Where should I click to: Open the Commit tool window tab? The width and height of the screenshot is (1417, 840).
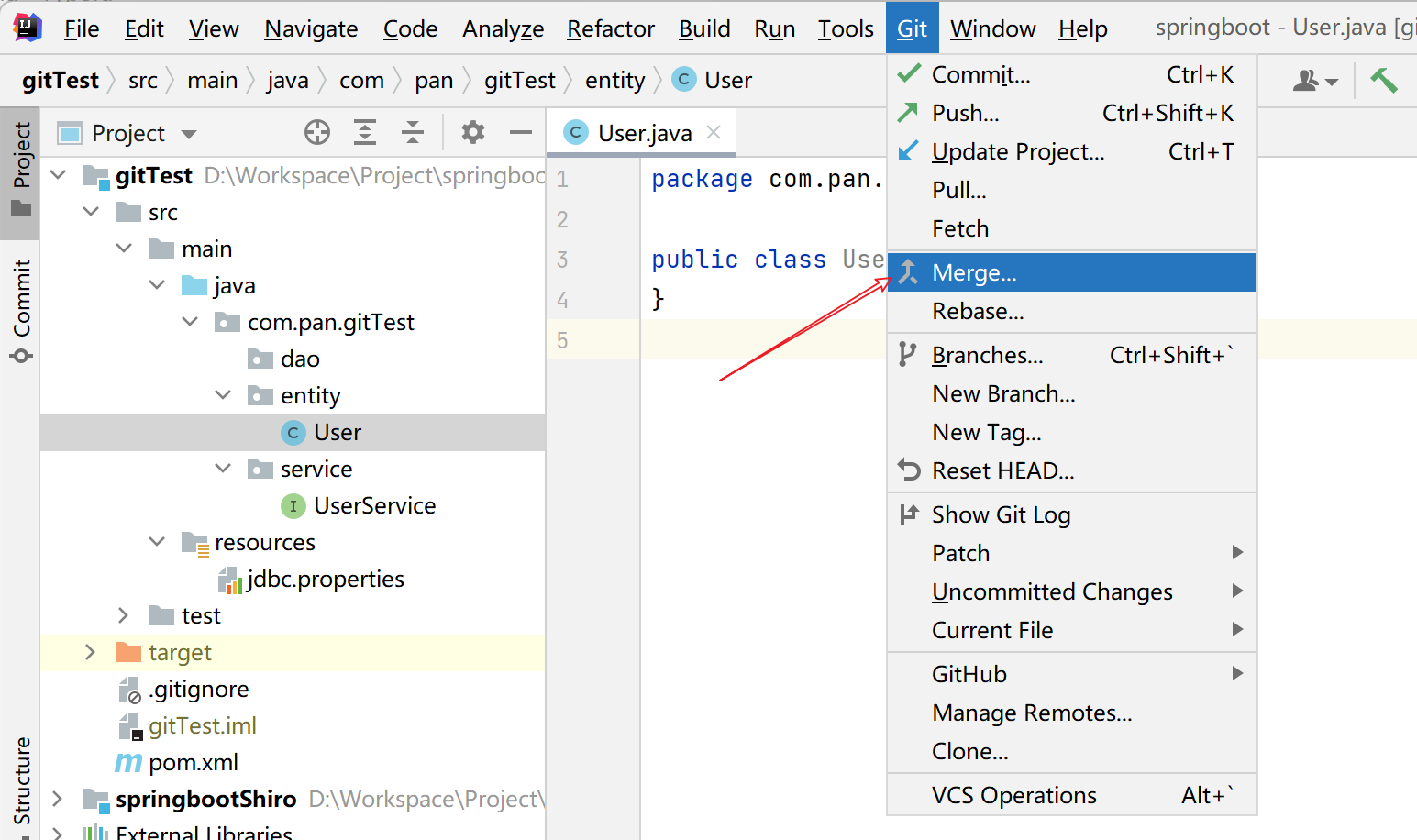pos(21,310)
